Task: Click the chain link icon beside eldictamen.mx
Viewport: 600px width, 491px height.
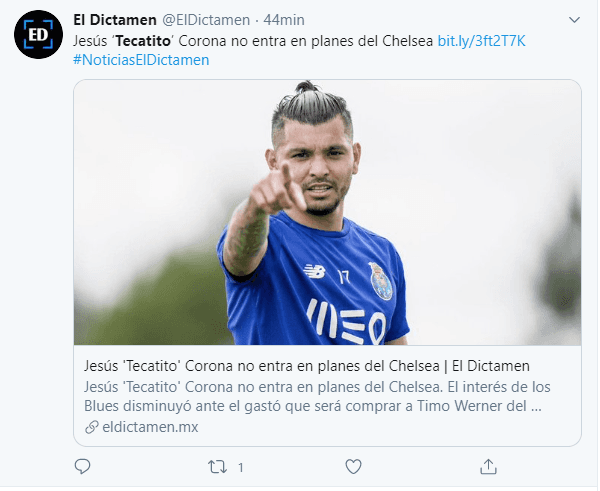Action: (x=92, y=427)
